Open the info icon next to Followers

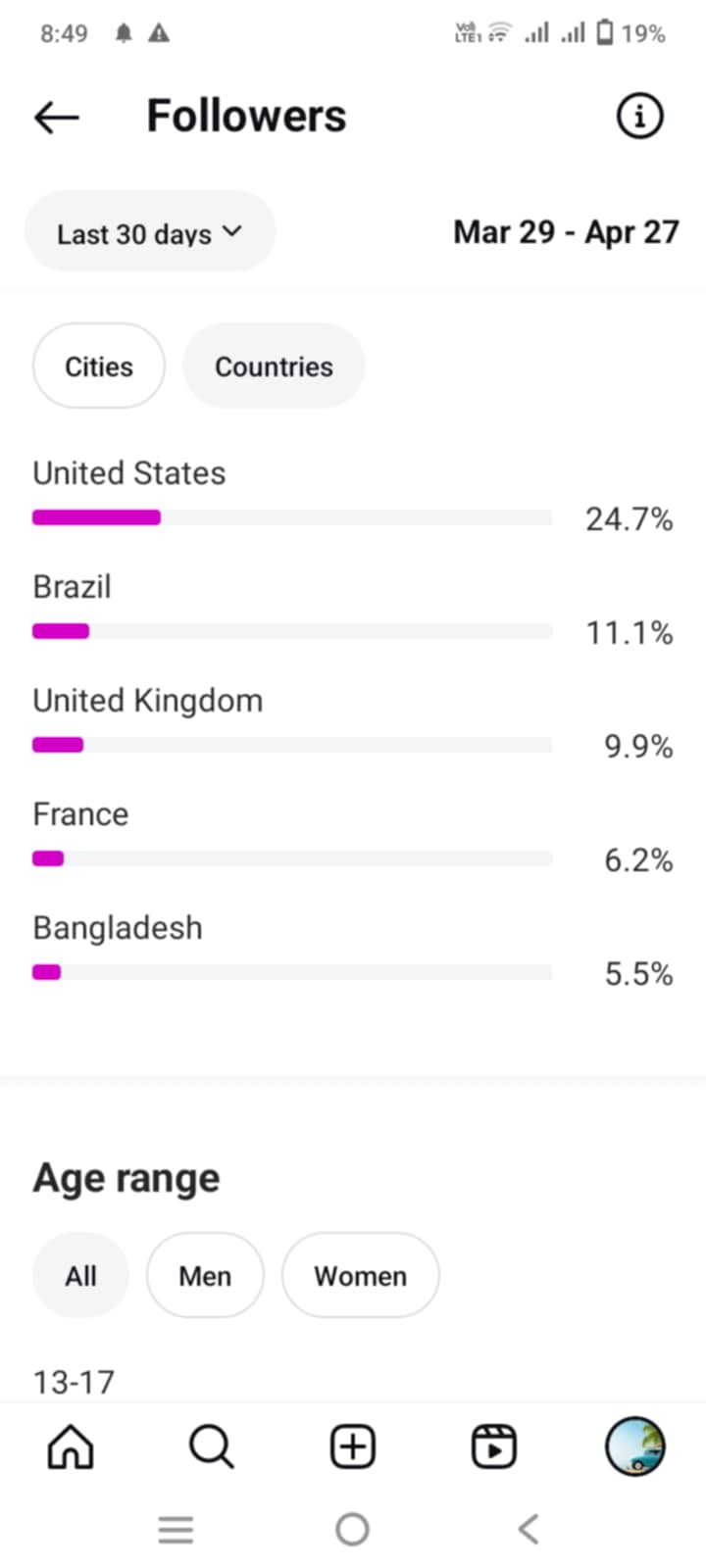(639, 117)
